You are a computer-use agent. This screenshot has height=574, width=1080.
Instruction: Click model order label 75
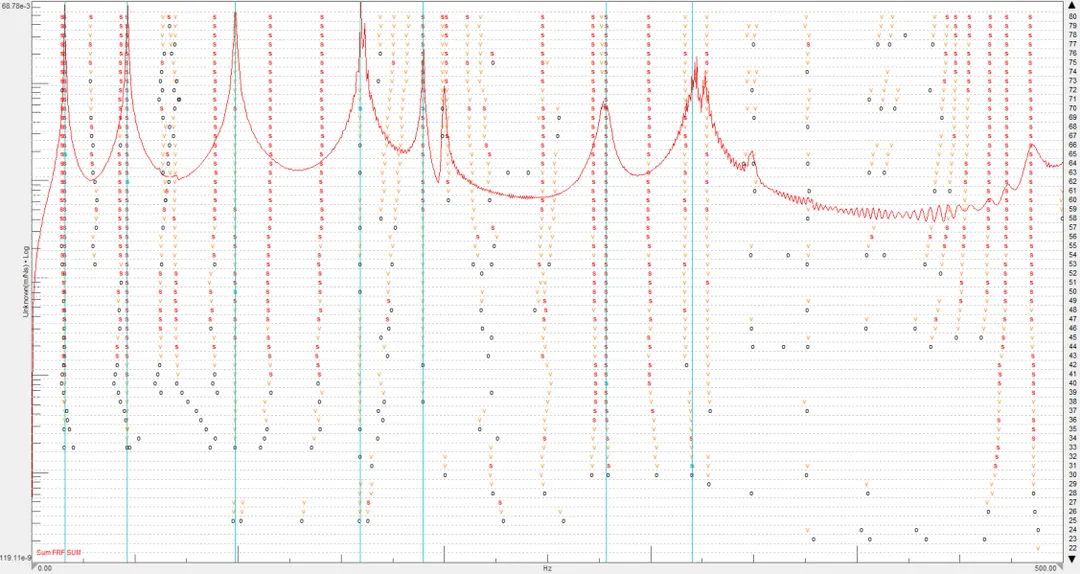pyautogui.click(x=1072, y=62)
